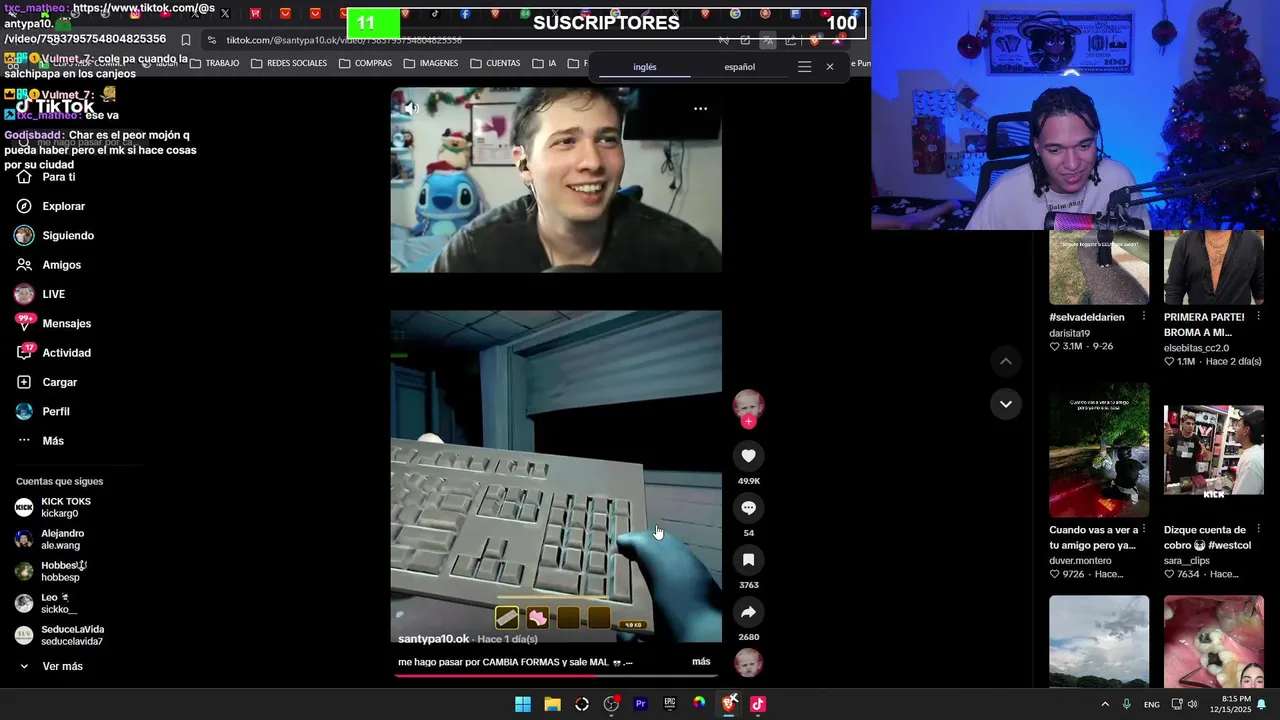Open the IMAGENES bookmarks folder
Viewport: 1280px width, 720px height.
click(x=431, y=63)
